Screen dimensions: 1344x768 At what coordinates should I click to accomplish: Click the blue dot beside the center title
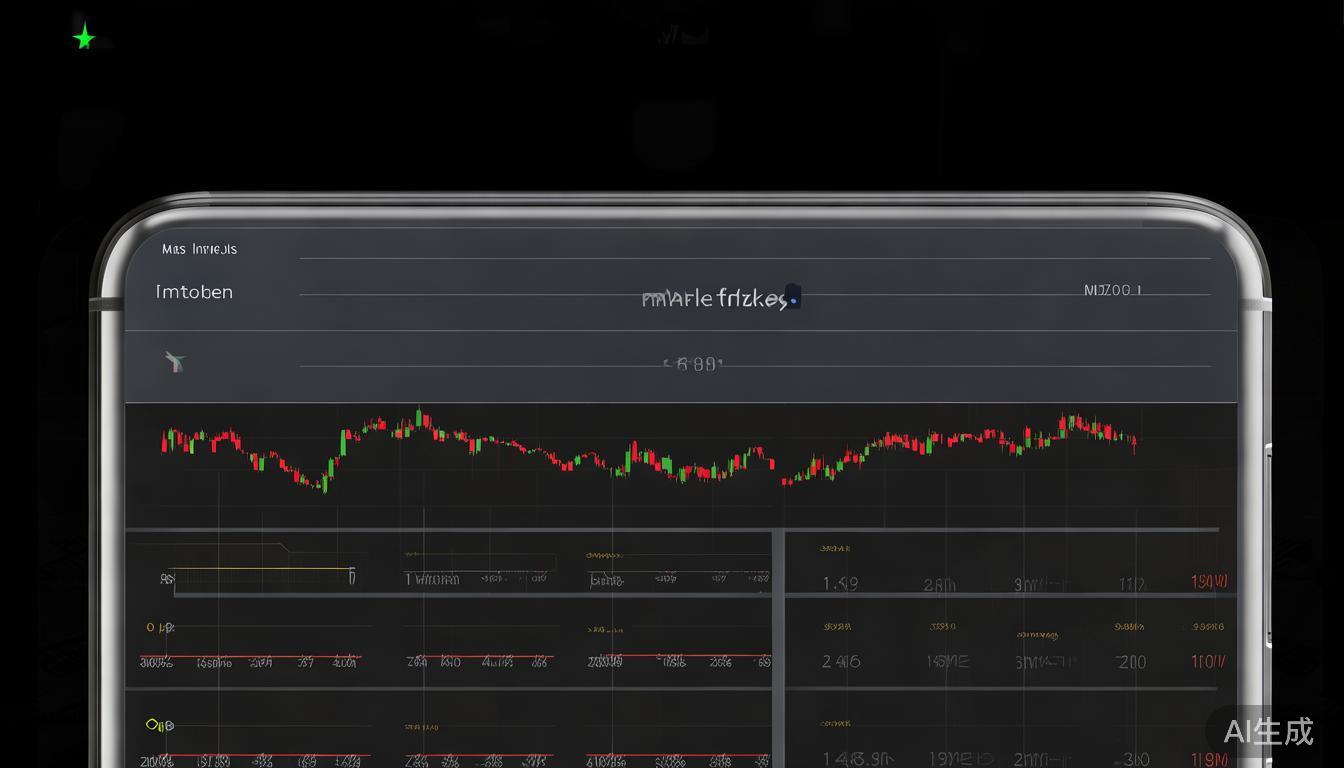pos(793,299)
